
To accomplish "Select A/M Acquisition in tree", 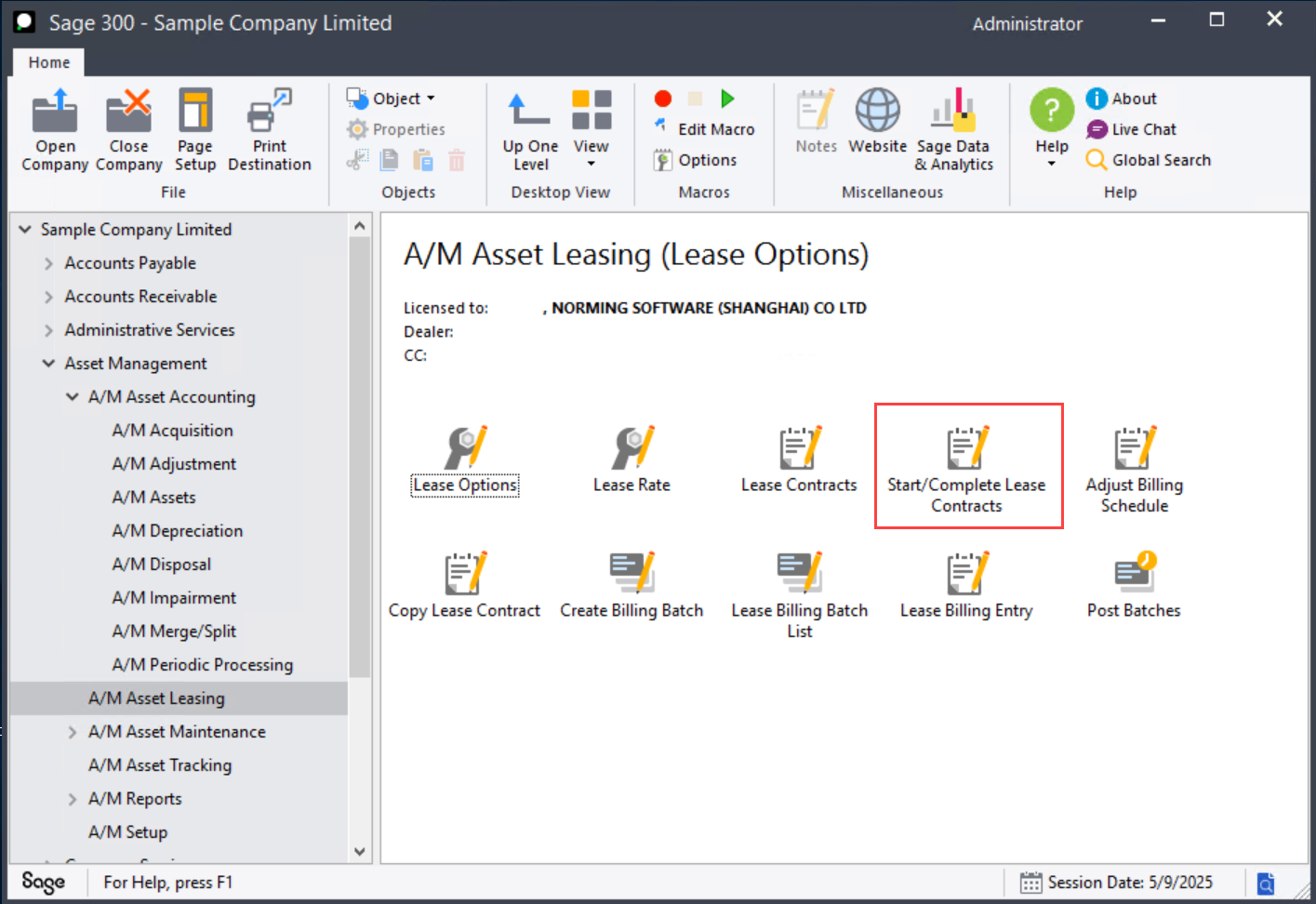I will tap(173, 431).
